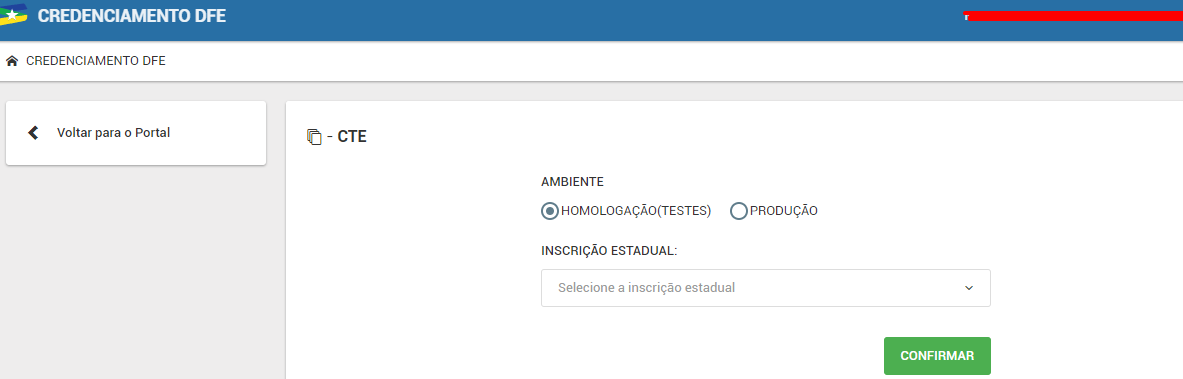
Task: Click the AMBIENTE section label
Action: pyautogui.click(x=573, y=182)
